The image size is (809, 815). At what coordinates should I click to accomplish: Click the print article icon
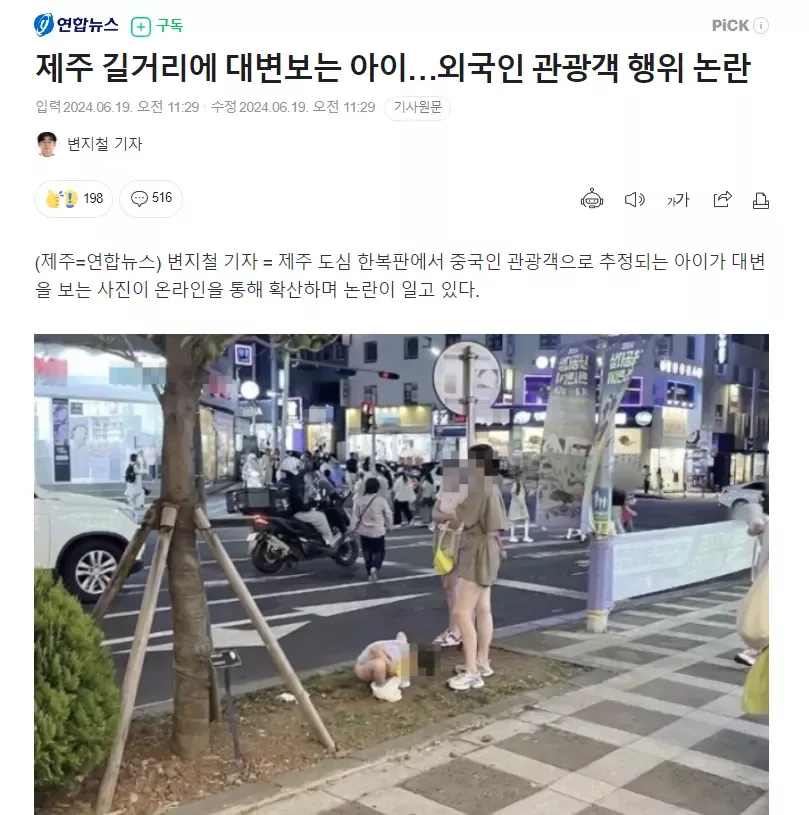(x=761, y=200)
